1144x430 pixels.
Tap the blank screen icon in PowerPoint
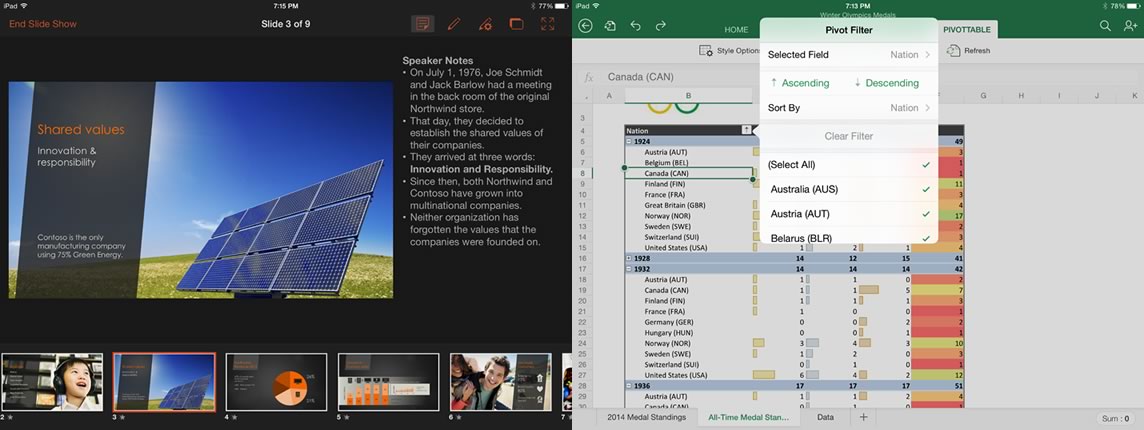pyautogui.click(x=517, y=24)
